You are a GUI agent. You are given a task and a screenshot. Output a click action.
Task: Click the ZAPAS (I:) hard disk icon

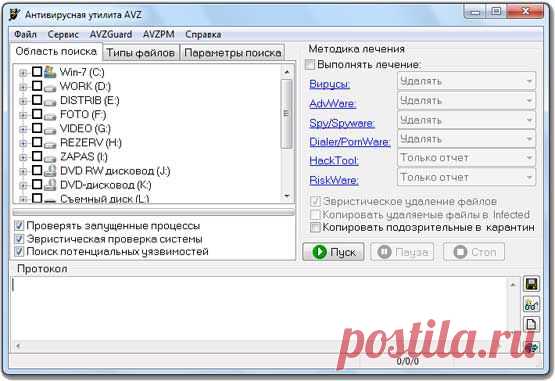[50, 158]
